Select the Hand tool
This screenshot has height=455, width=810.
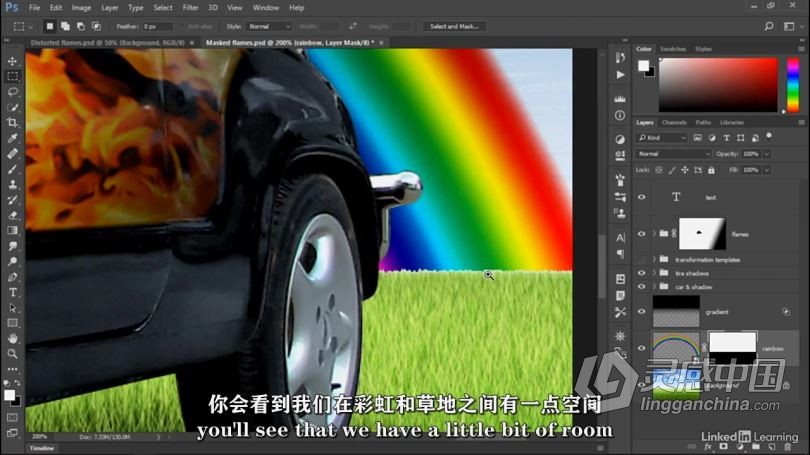click(12, 338)
